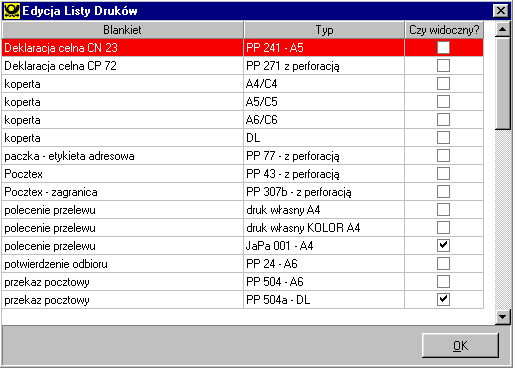Image resolution: width=513 pixels, height=368 pixels.
Task: Close the Edycja Listy Druków window
Action: pos(500,11)
